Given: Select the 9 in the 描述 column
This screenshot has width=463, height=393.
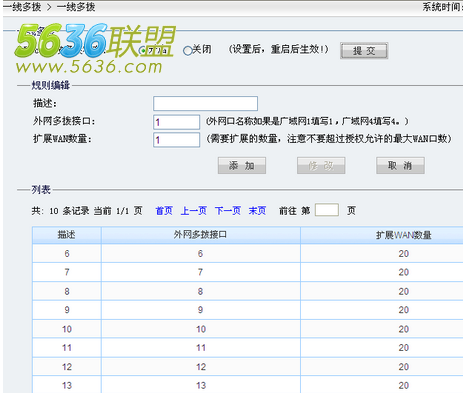Looking at the screenshot, I should 67,310.
